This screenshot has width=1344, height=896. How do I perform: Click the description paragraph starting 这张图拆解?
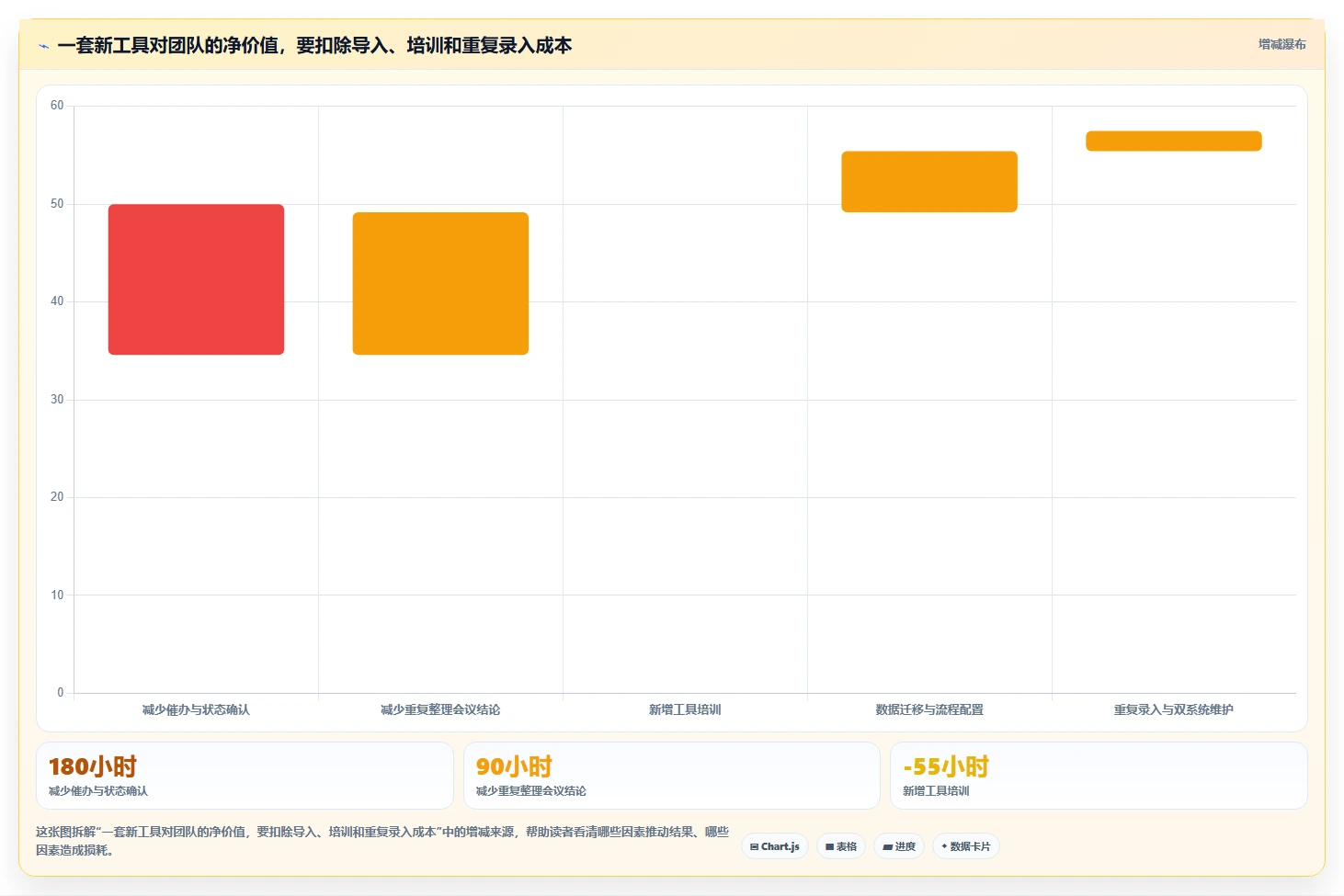click(382, 841)
